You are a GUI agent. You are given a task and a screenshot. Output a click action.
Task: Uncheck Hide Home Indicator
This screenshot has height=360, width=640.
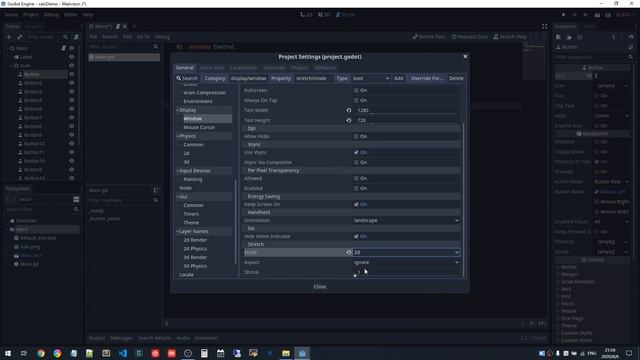pyautogui.click(x=356, y=236)
